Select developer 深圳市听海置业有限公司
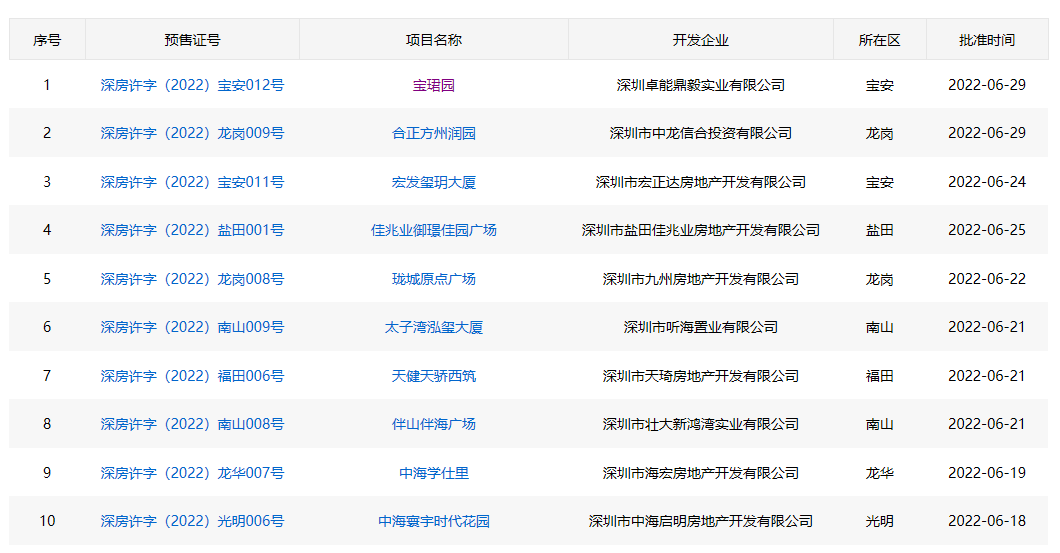The height and width of the screenshot is (553, 1060). pos(700,327)
